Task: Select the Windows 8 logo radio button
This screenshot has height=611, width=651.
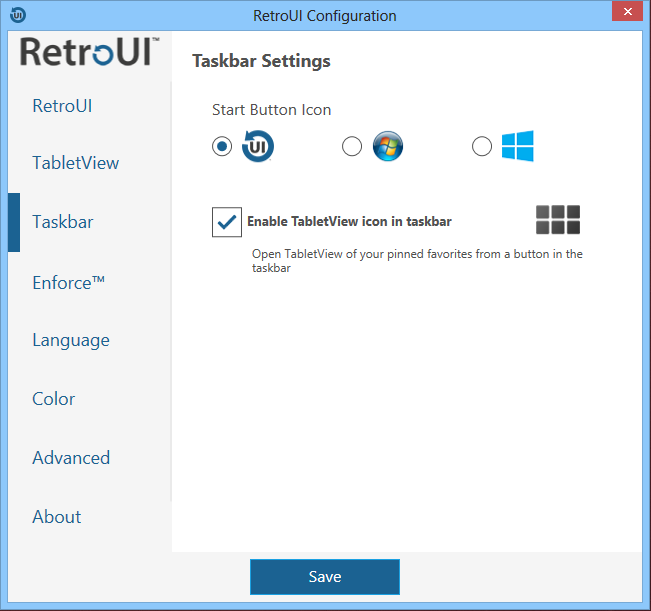Action: pos(482,147)
